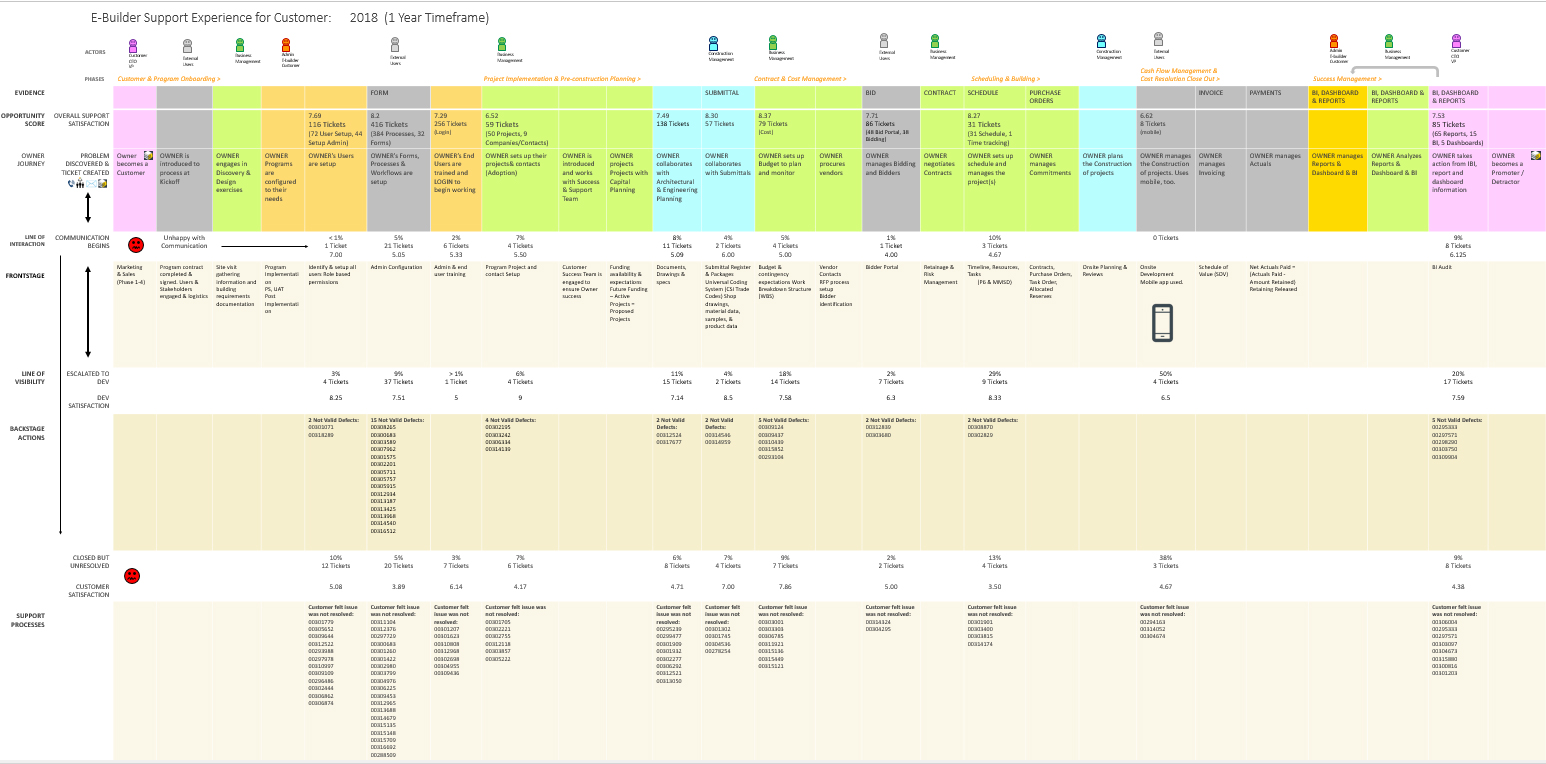Select blue Construction Management icon above SUBMITTAL column
The height and width of the screenshot is (764, 1546).
pos(713,43)
